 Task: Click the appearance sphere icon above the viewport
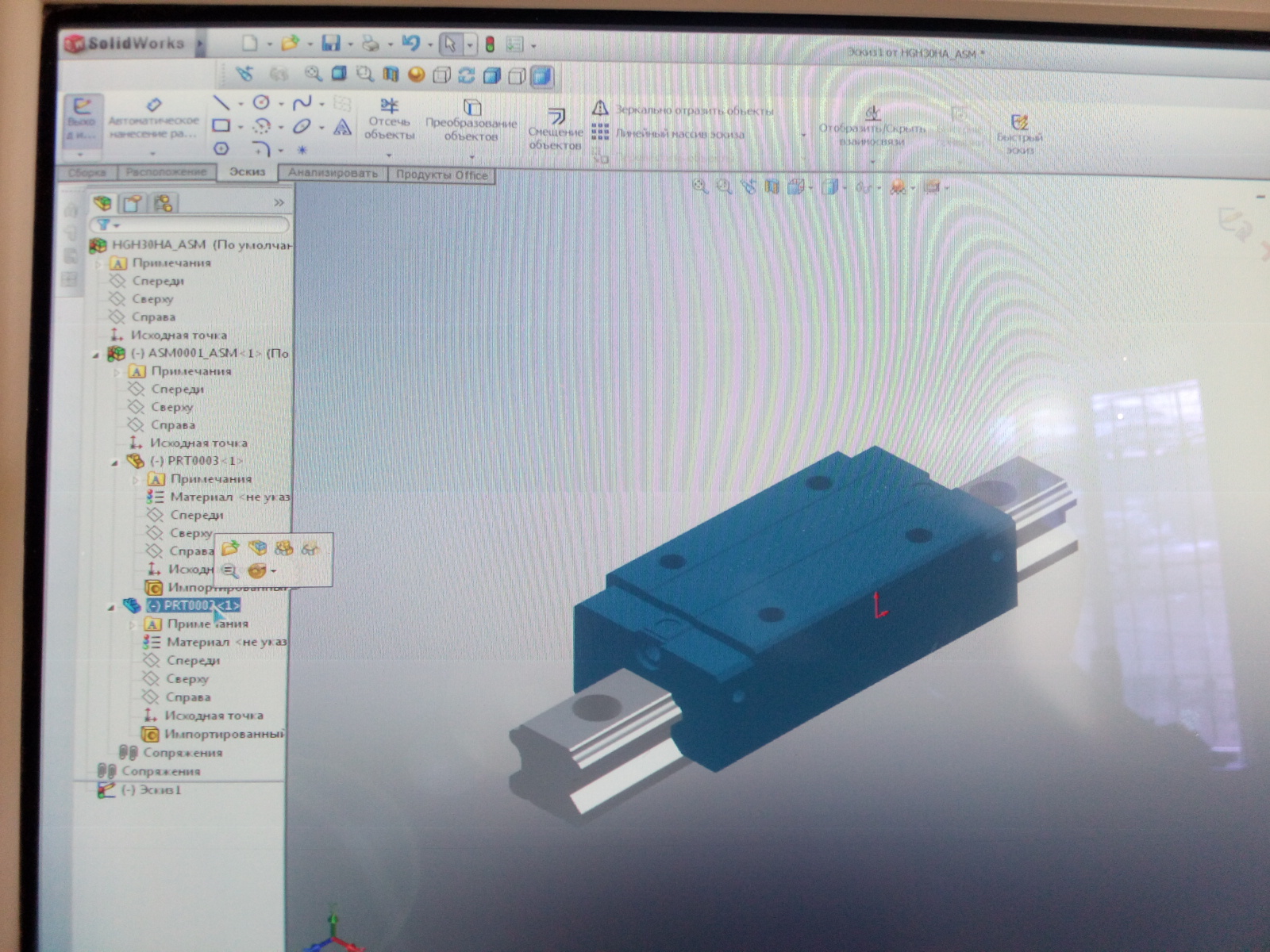tap(898, 188)
